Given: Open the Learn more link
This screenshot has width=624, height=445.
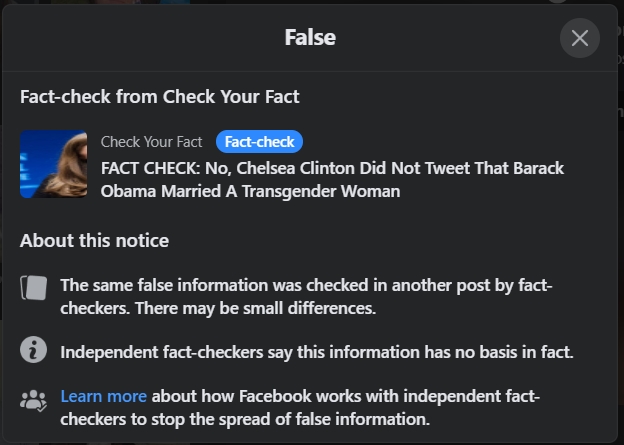Looking at the screenshot, I should (103, 396).
